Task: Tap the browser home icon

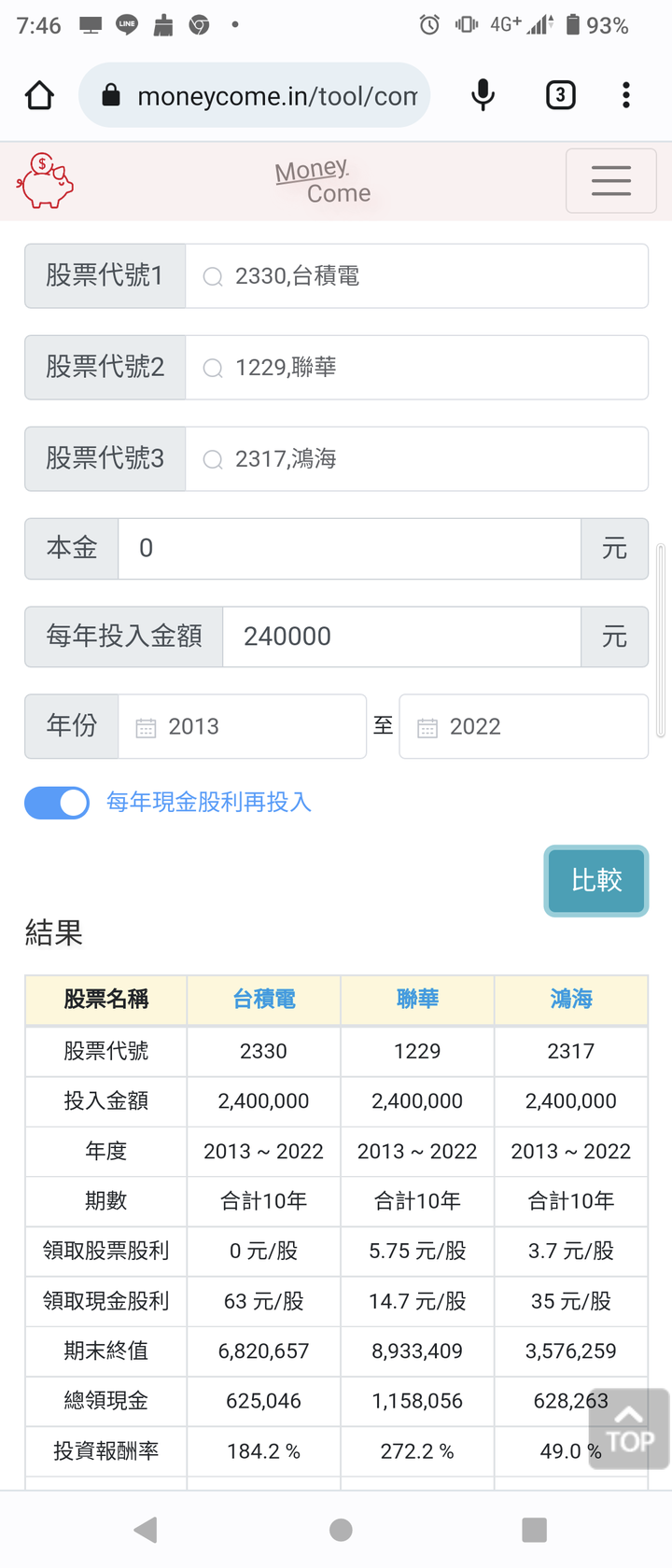Action: pyautogui.click(x=39, y=95)
